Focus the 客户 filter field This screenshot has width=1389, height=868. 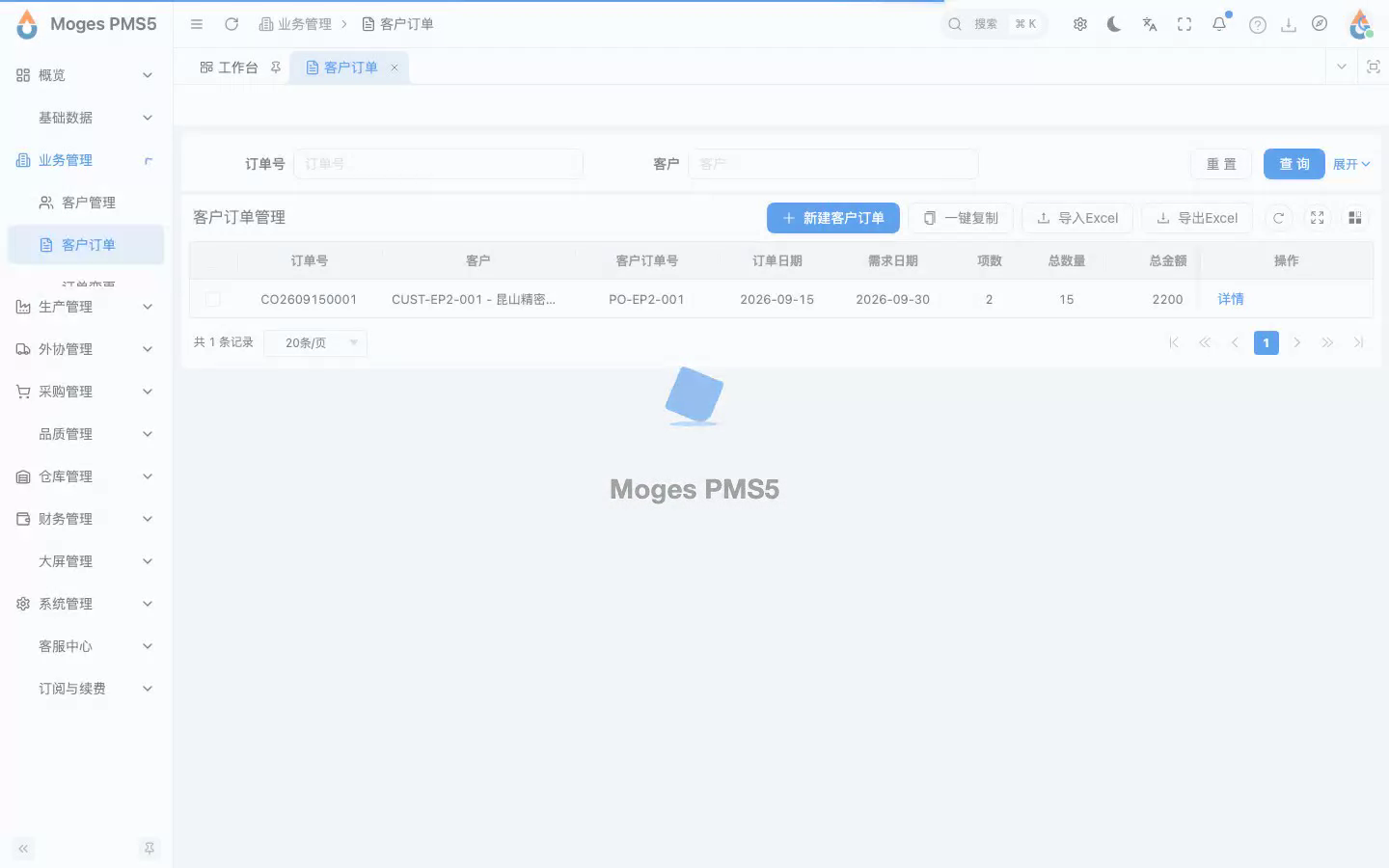[x=833, y=164]
